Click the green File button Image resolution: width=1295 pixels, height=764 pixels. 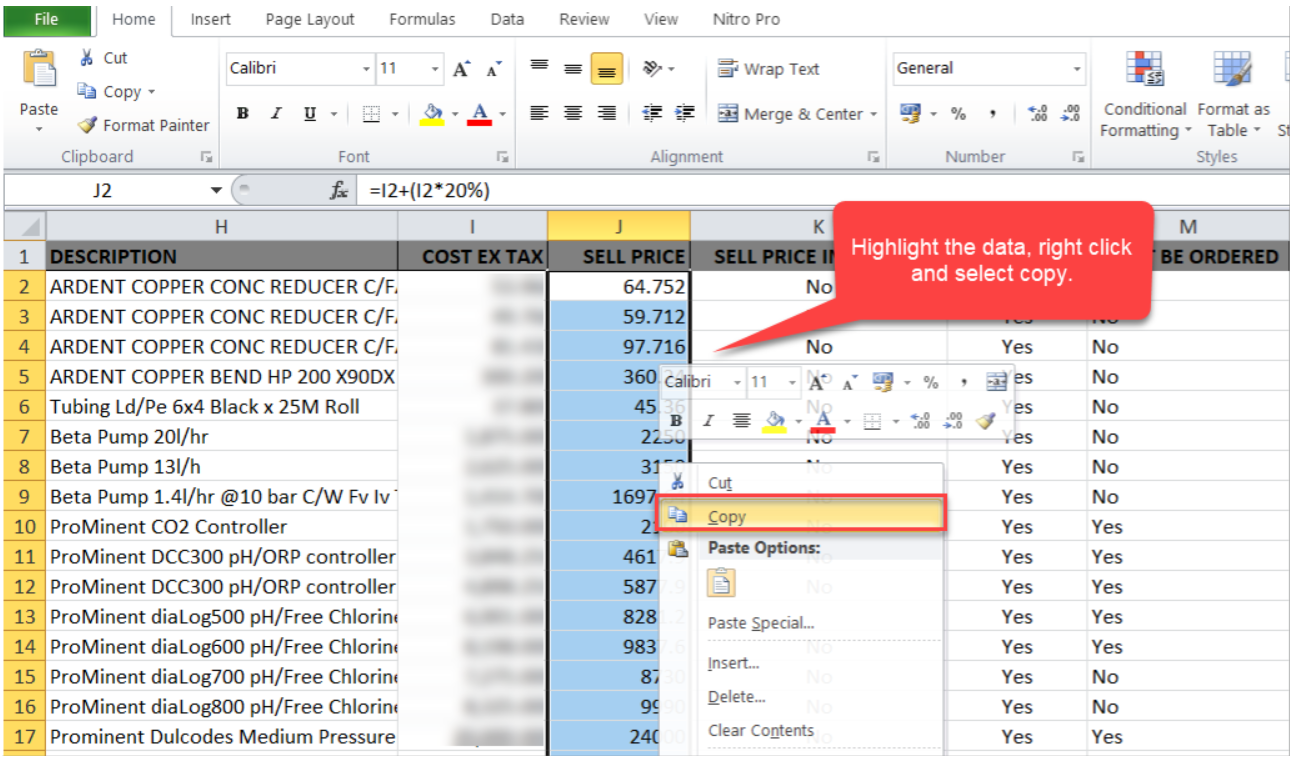(46, 19)
